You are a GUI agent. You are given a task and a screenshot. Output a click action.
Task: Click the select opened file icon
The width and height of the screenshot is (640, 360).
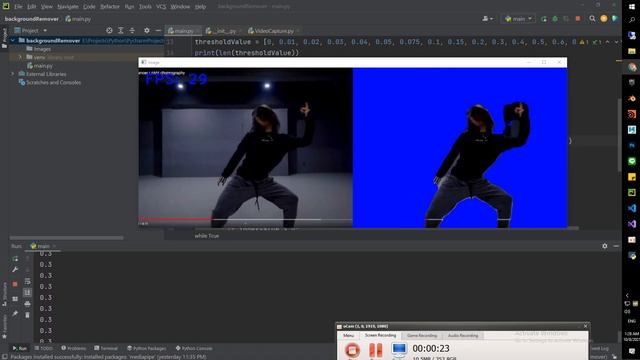coord(109,31)
